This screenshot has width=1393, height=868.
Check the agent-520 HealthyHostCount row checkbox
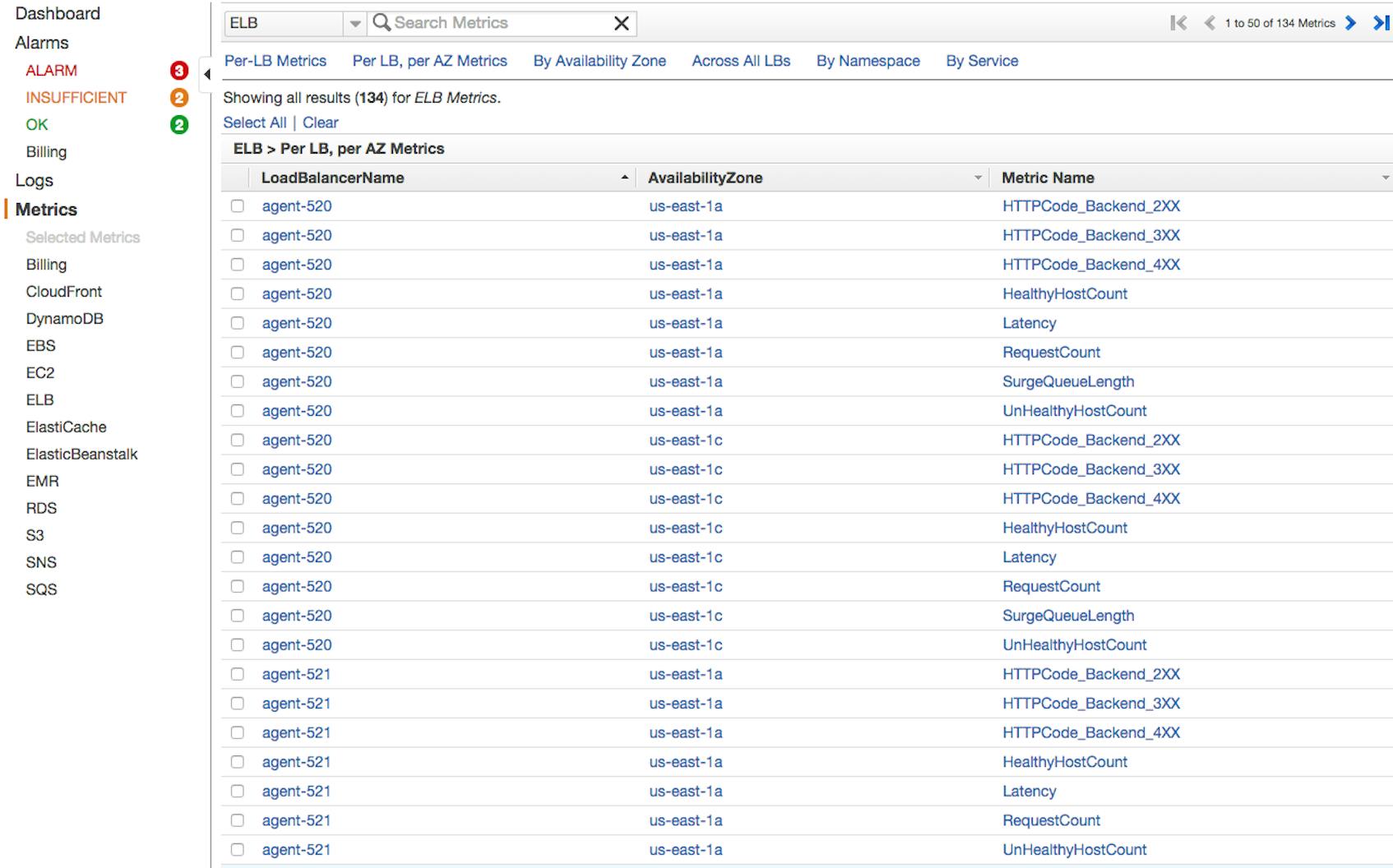coord(238,293)
